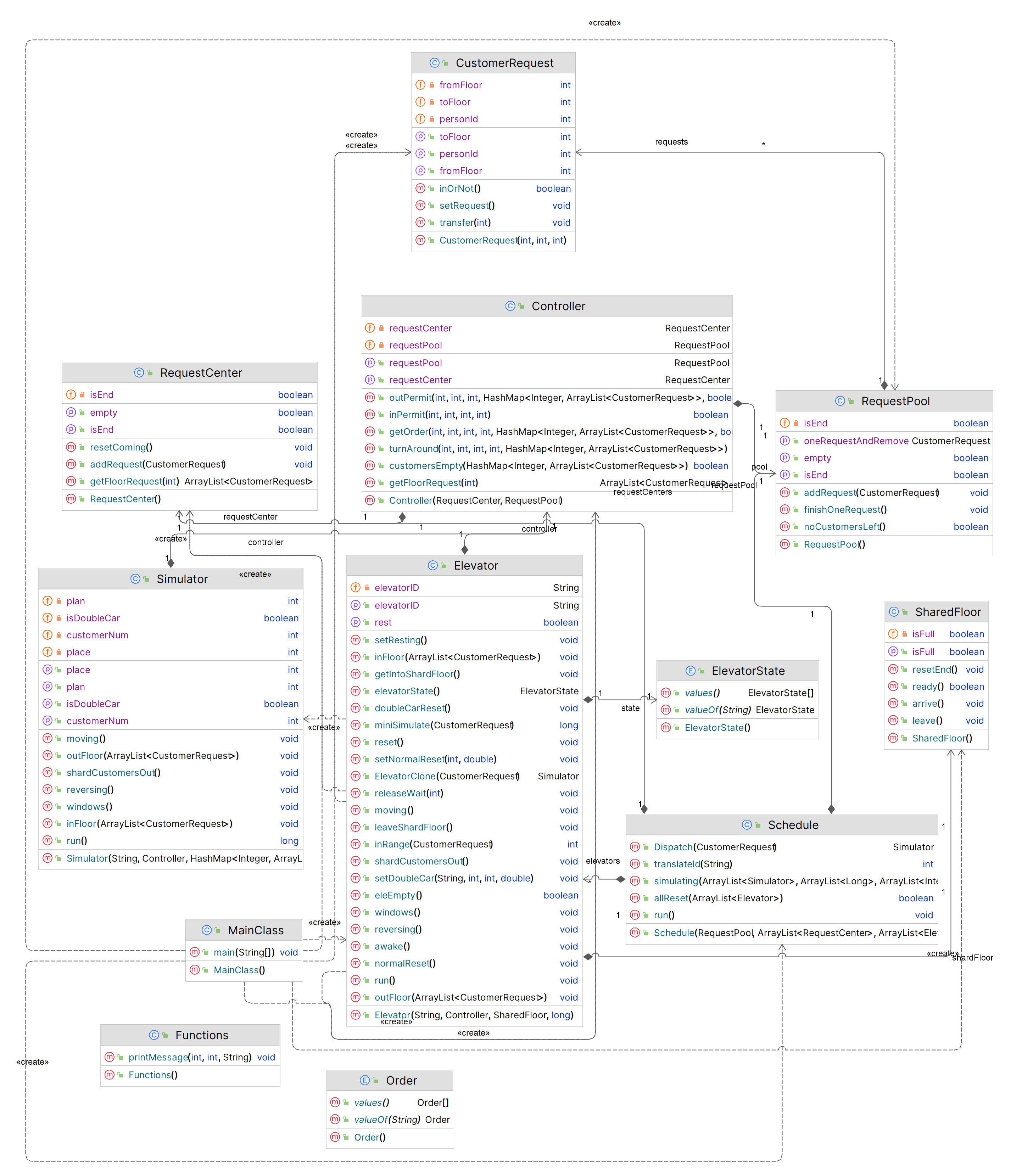Click the miniSimulate(CustomerRequest) method row
This screenshot has height=1176, width=1011.
[x=464, y=726]
